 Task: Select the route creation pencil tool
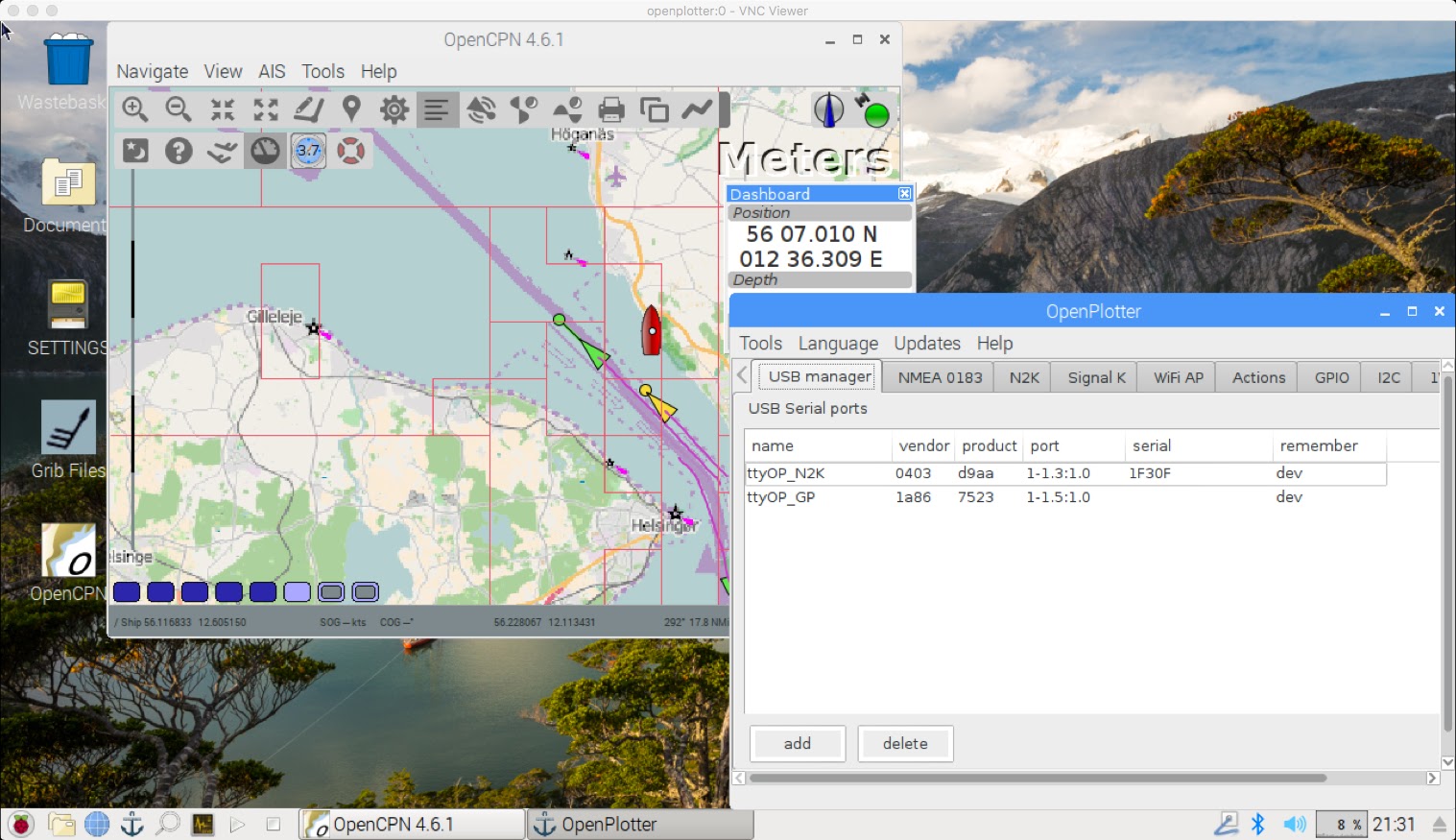click(308, 108)
